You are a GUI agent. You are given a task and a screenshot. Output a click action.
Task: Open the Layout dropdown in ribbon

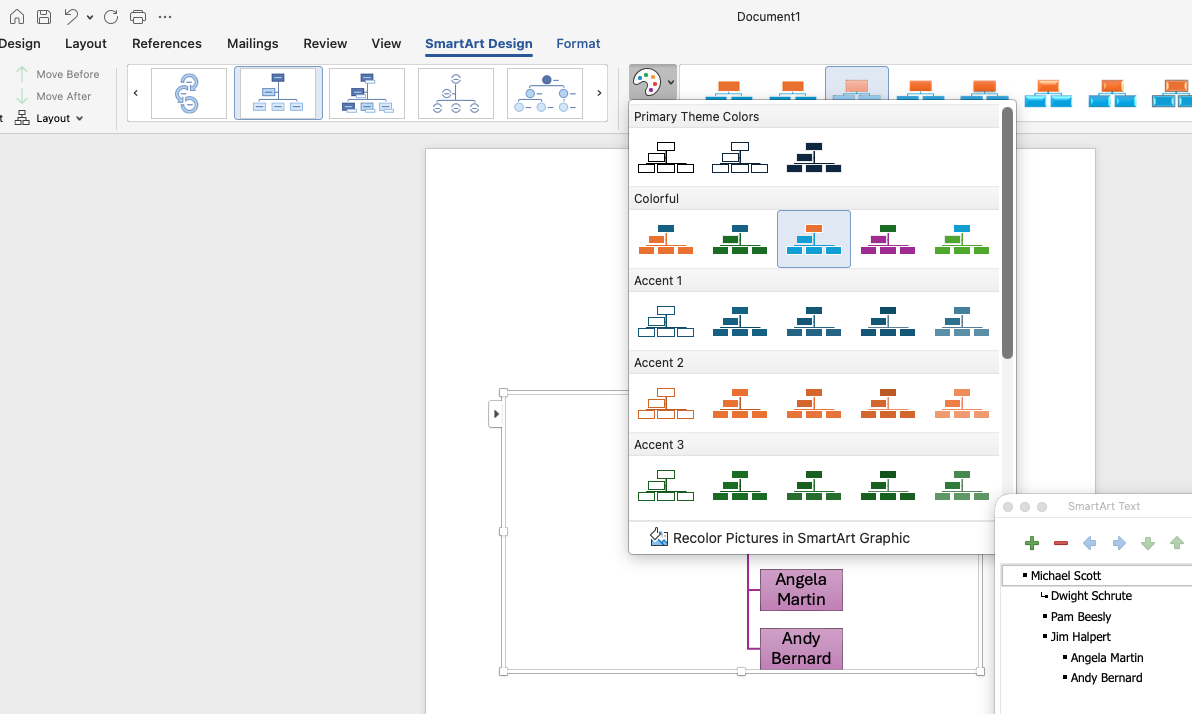click(x=49, y=118)
